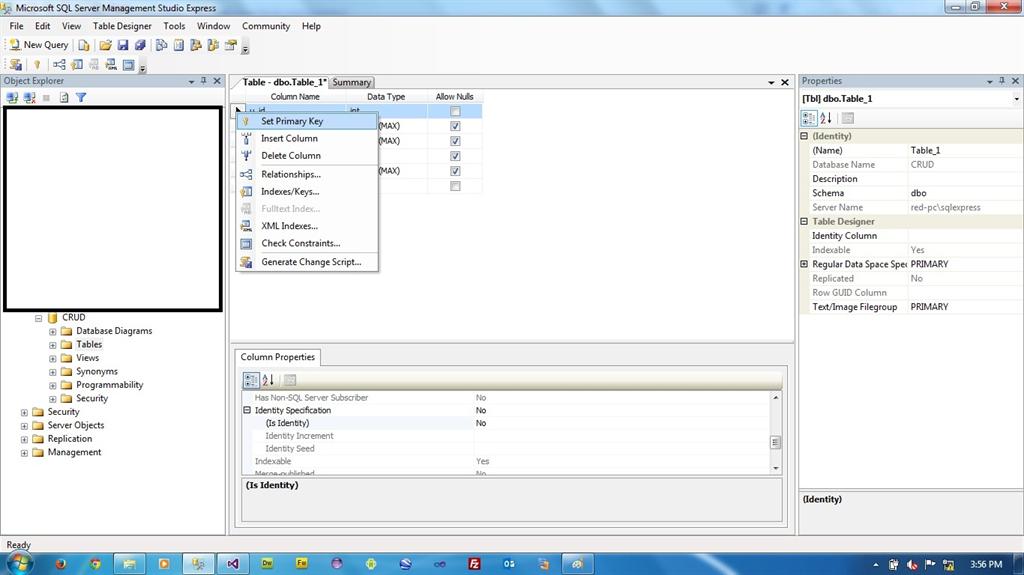Click the Open File folder icon
Screen dimensions: 1024x575
pyautogui.click(x=105, y=45)
